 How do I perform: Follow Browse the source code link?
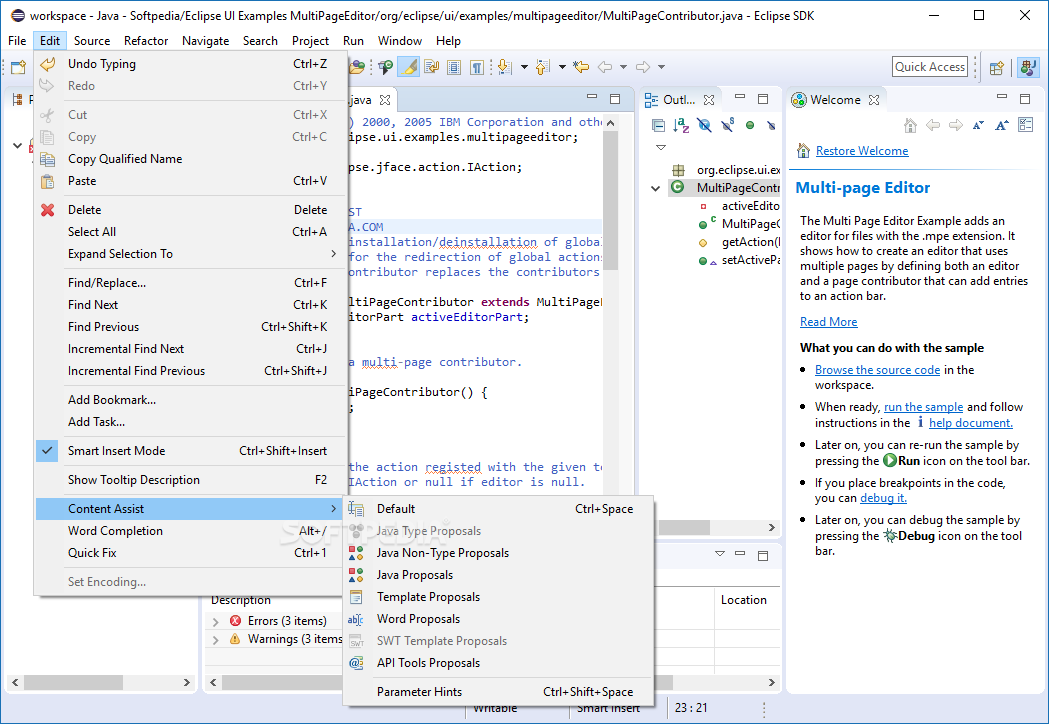click(877, 370)
